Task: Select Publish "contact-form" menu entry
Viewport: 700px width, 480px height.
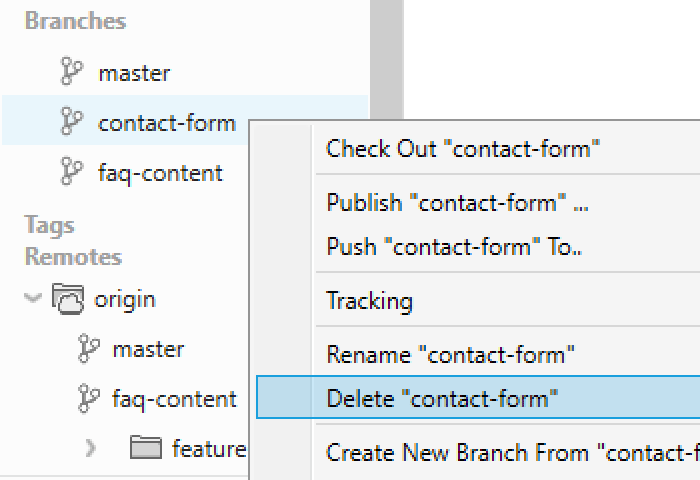Action: [457, 202]
